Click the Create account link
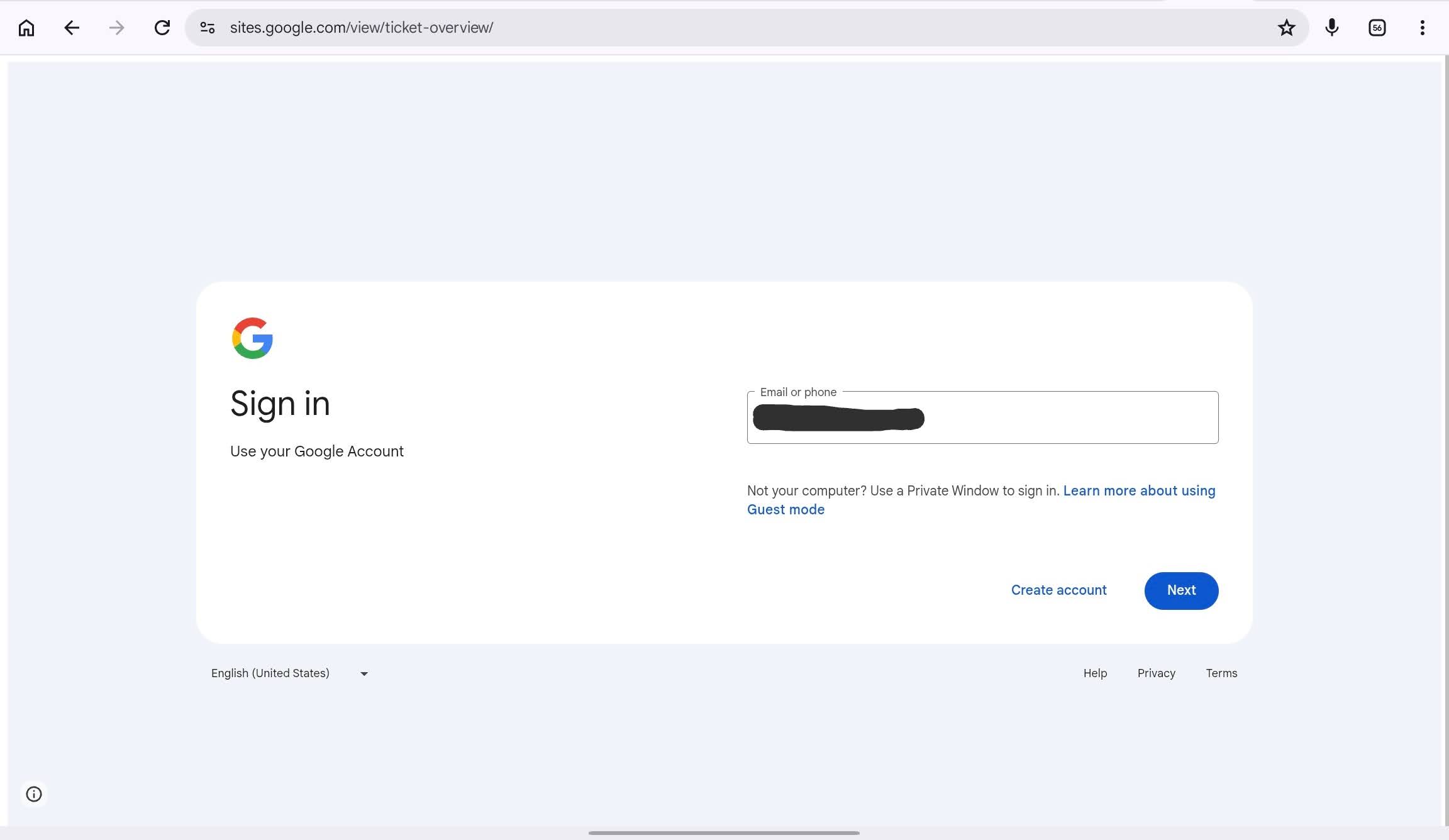The image size is (1449, 840). [1058, 590]
